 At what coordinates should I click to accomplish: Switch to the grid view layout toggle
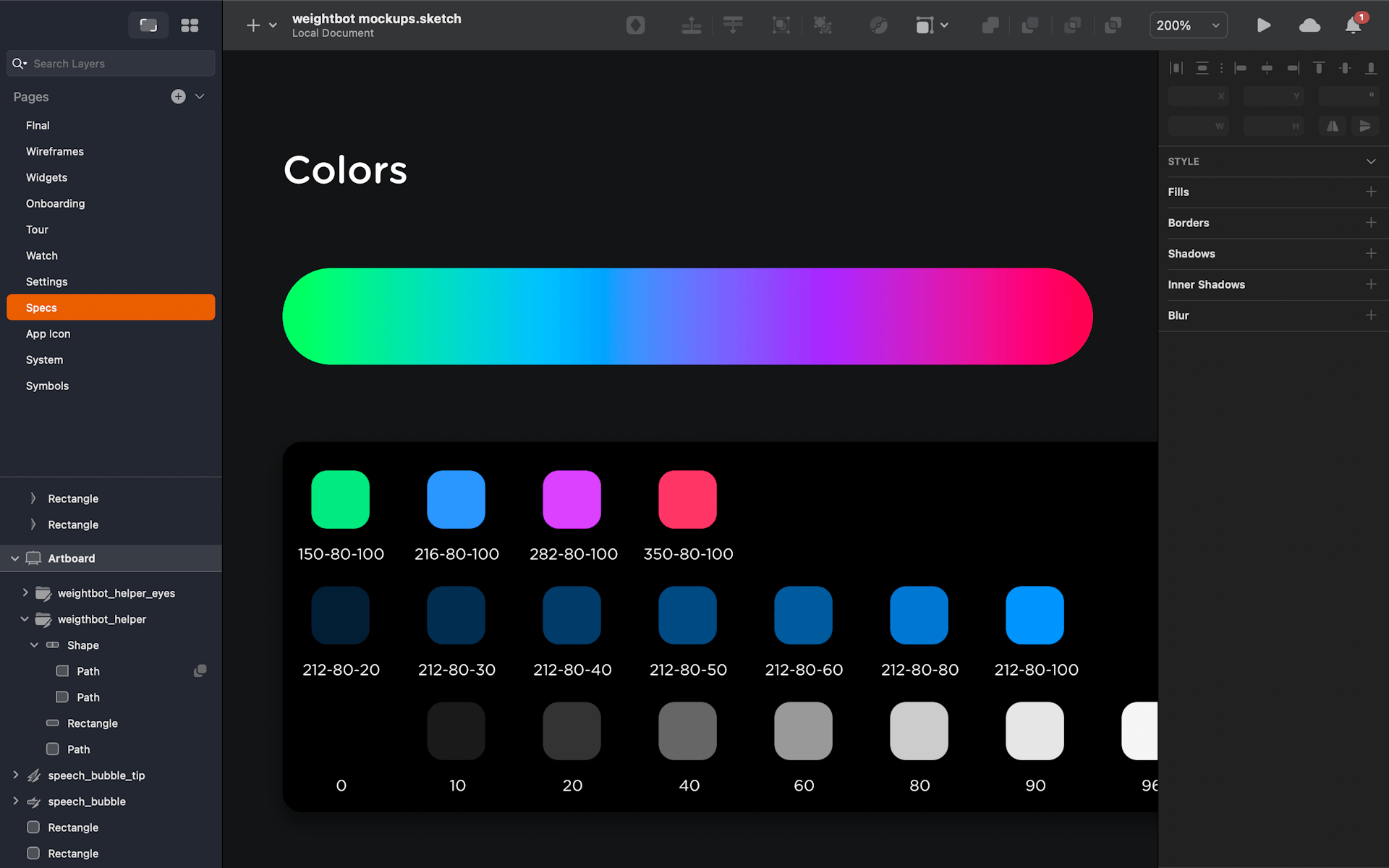point(190,25)
